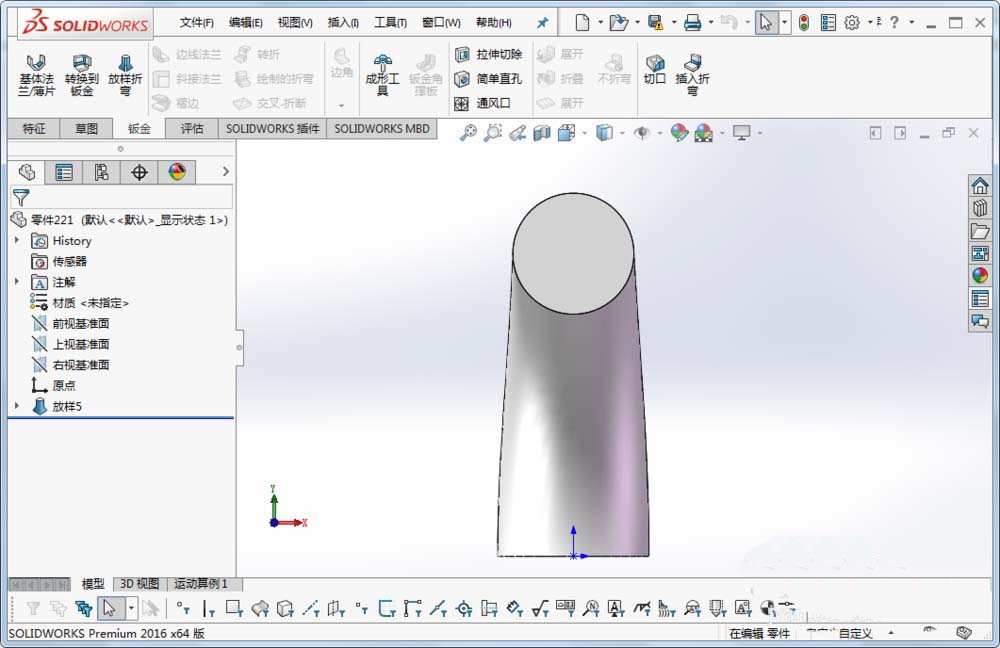
Task: Open the PropertyManager tab icon
Action: click(64, 172)
